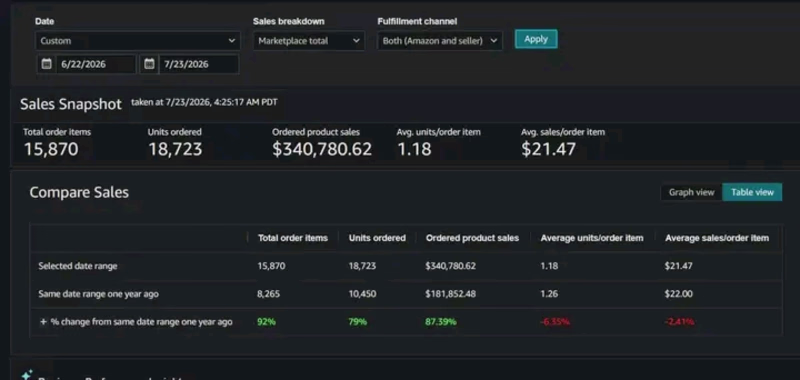This screenshot has width=800, height=380.
Task: Click the snapshot Ordered product sales $340,780.62
Action: click(322, 149)
